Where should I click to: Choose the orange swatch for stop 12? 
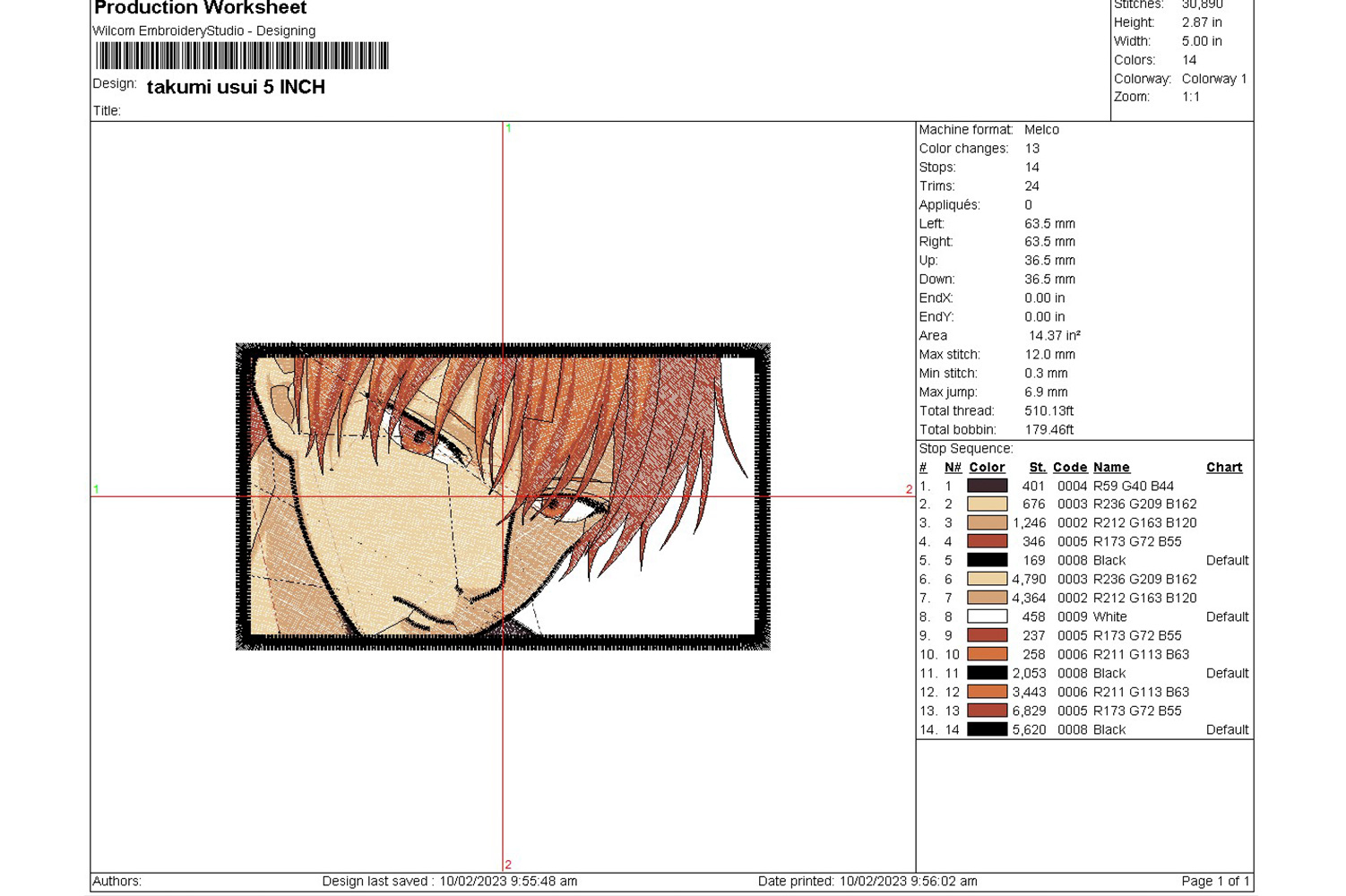[987, 692]
